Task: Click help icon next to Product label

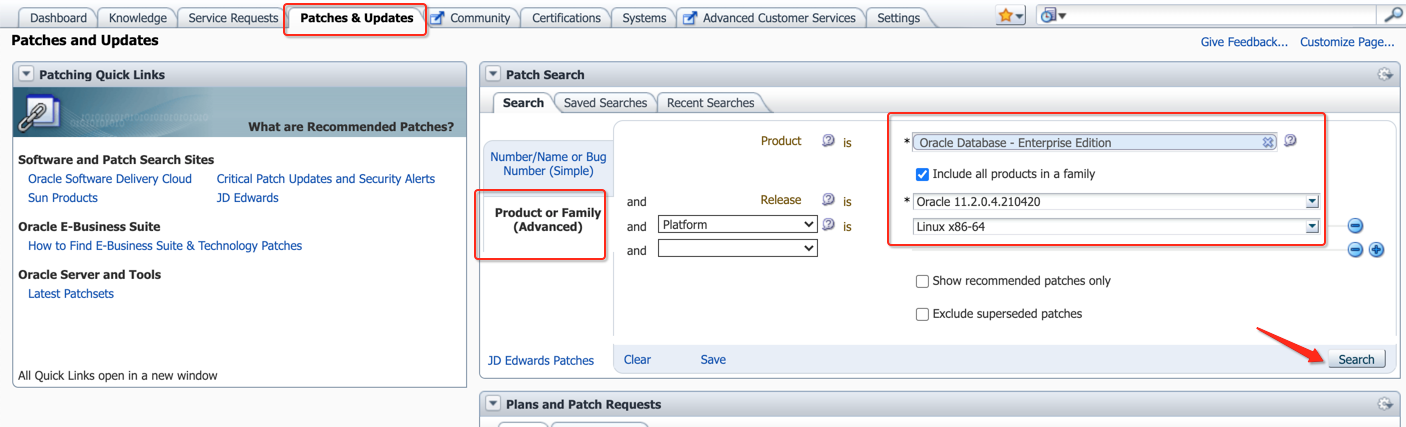Action: click(828, 141)
